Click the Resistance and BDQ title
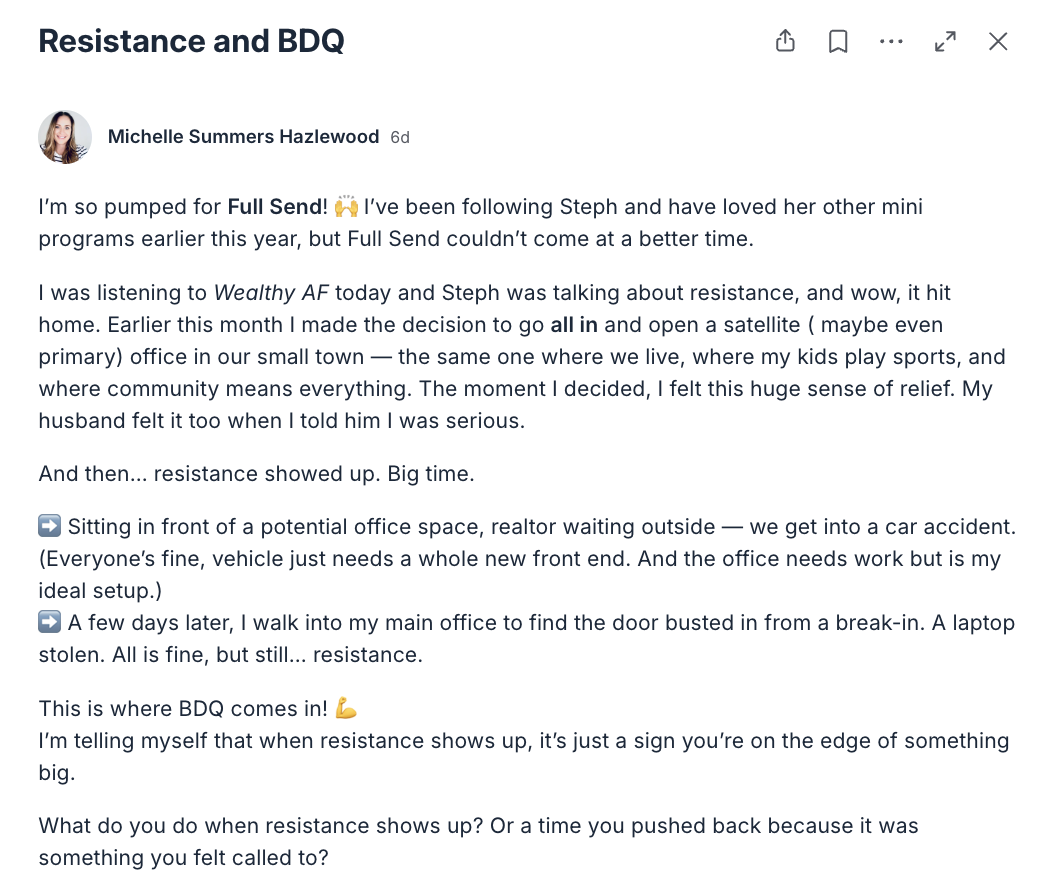 [x=192, y=41]
